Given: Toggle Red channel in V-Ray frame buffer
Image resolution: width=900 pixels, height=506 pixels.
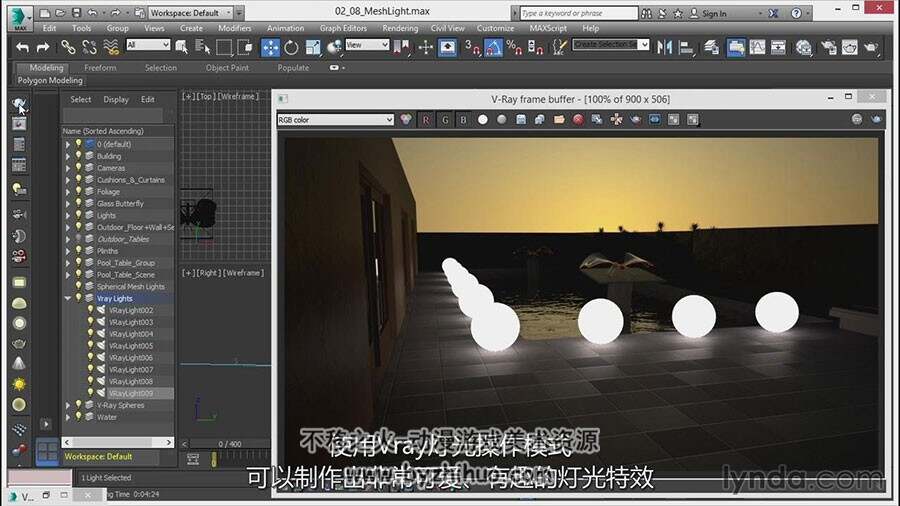Looking at the screenshot, I should 425,119.
